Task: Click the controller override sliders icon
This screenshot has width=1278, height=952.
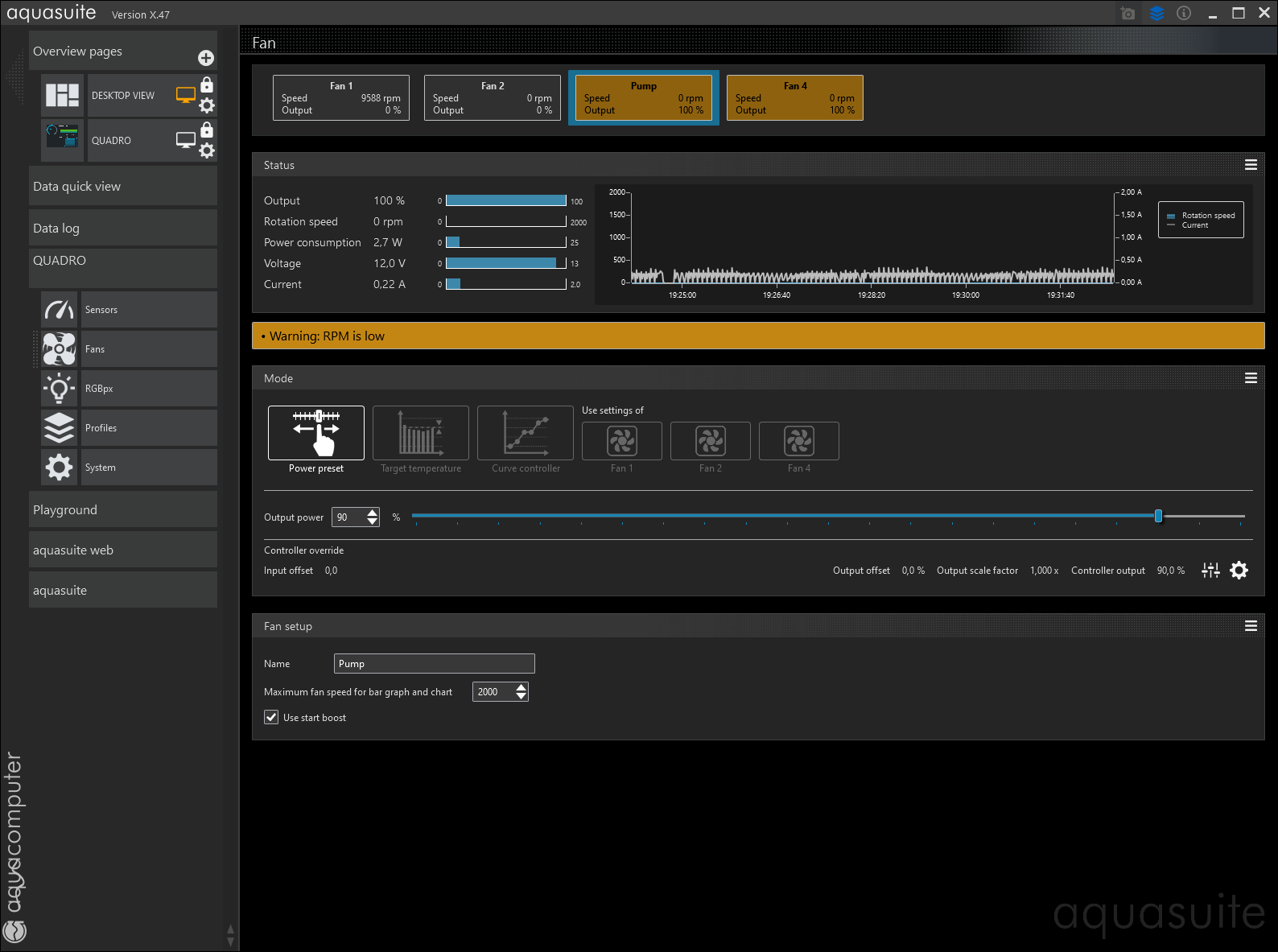Action: click(1210, 571)
